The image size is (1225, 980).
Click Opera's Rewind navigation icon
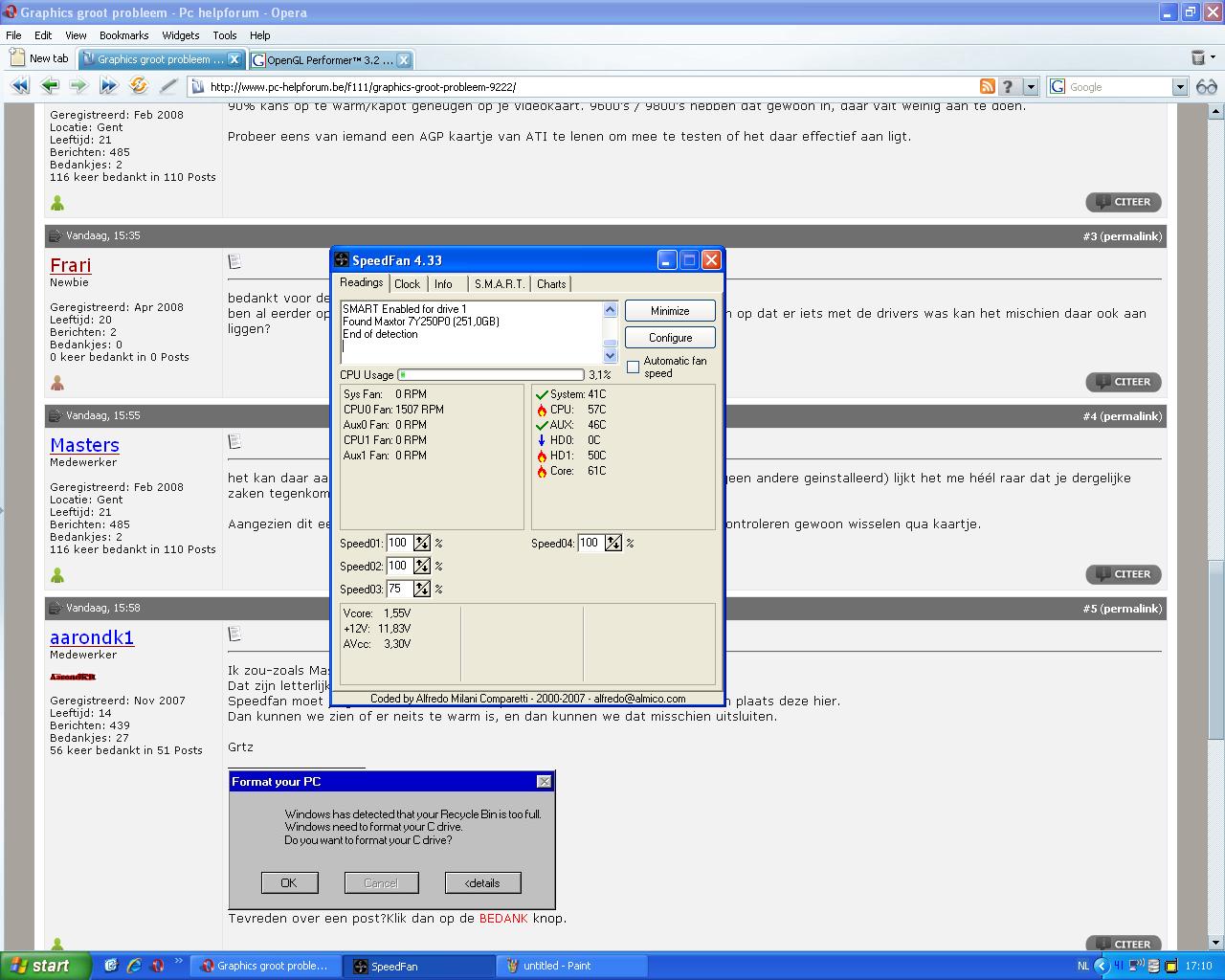[x=19, y=86]
